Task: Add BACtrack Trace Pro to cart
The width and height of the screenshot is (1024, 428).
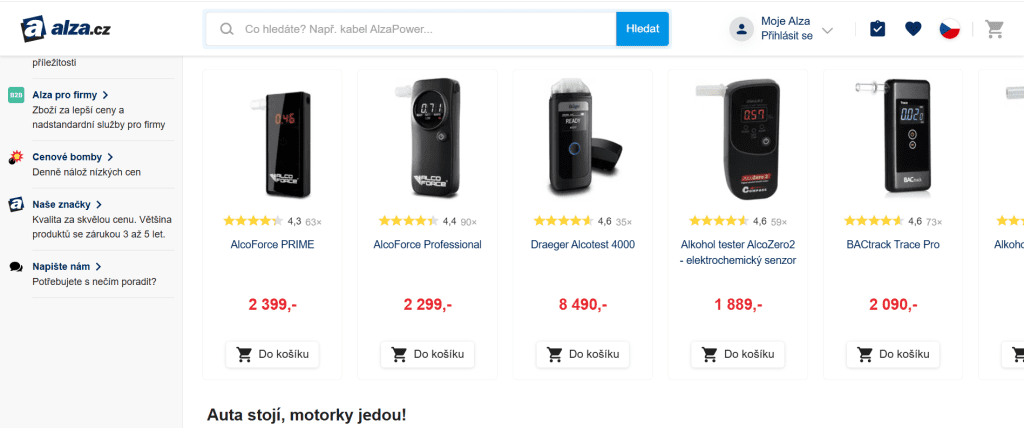Action: tap(892, 354)
